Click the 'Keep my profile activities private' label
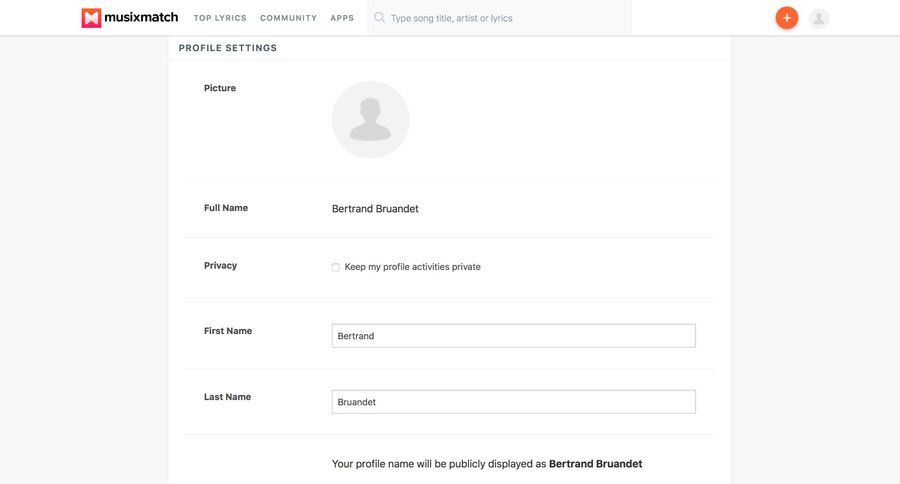Screen dimensions: 900x484 click(x=412, y=267)
